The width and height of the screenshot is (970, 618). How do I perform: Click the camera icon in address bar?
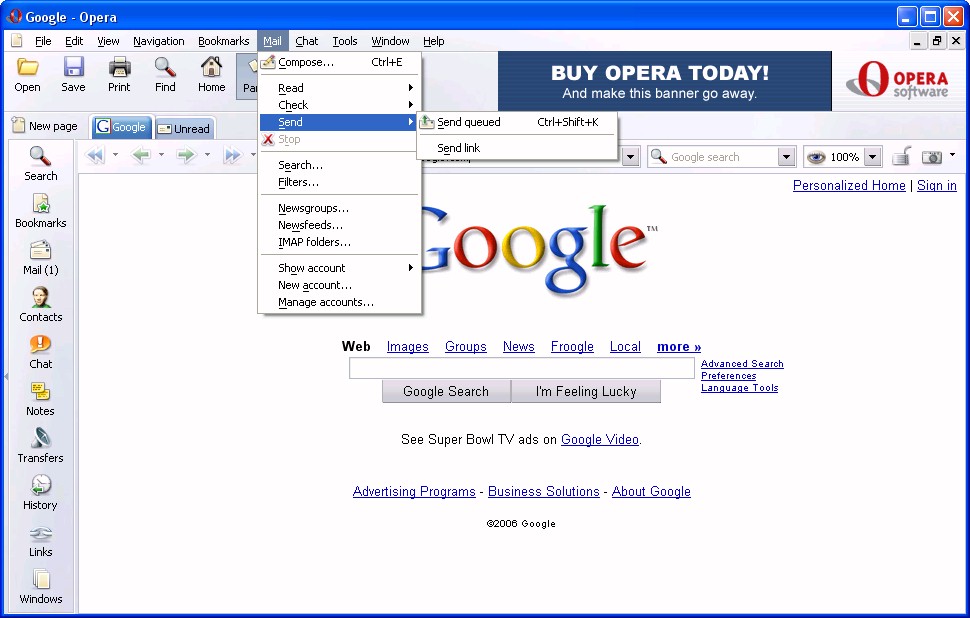[932, 157]
